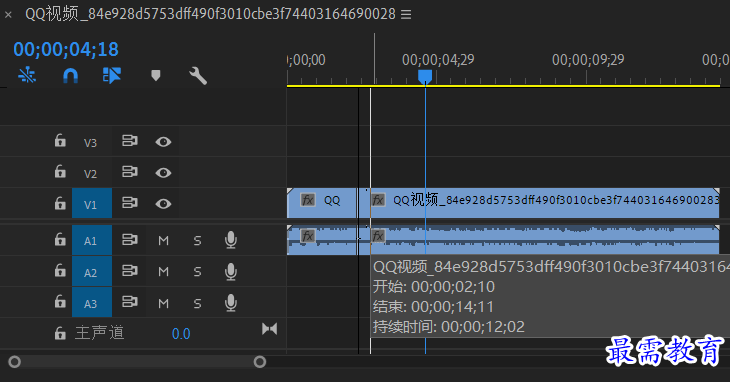Toggle sync lock on V1

click(x=129, y=203)
